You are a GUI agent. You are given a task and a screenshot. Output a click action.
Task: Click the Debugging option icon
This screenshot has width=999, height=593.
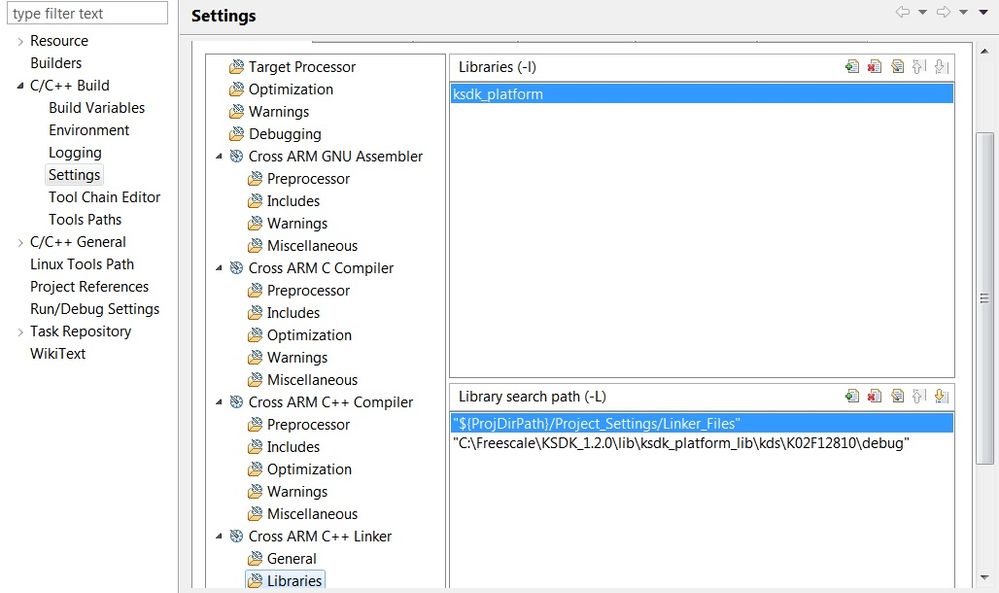tap(236, 134)
